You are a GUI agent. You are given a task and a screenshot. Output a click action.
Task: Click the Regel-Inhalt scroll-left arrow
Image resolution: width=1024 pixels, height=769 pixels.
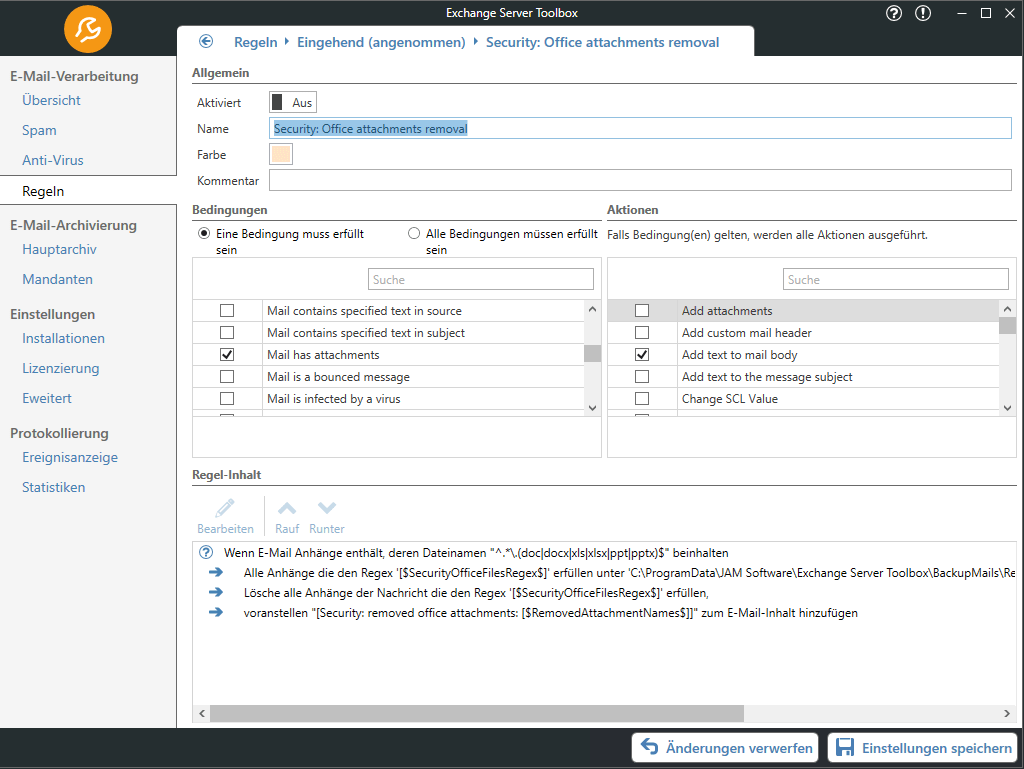coord(202,714)
